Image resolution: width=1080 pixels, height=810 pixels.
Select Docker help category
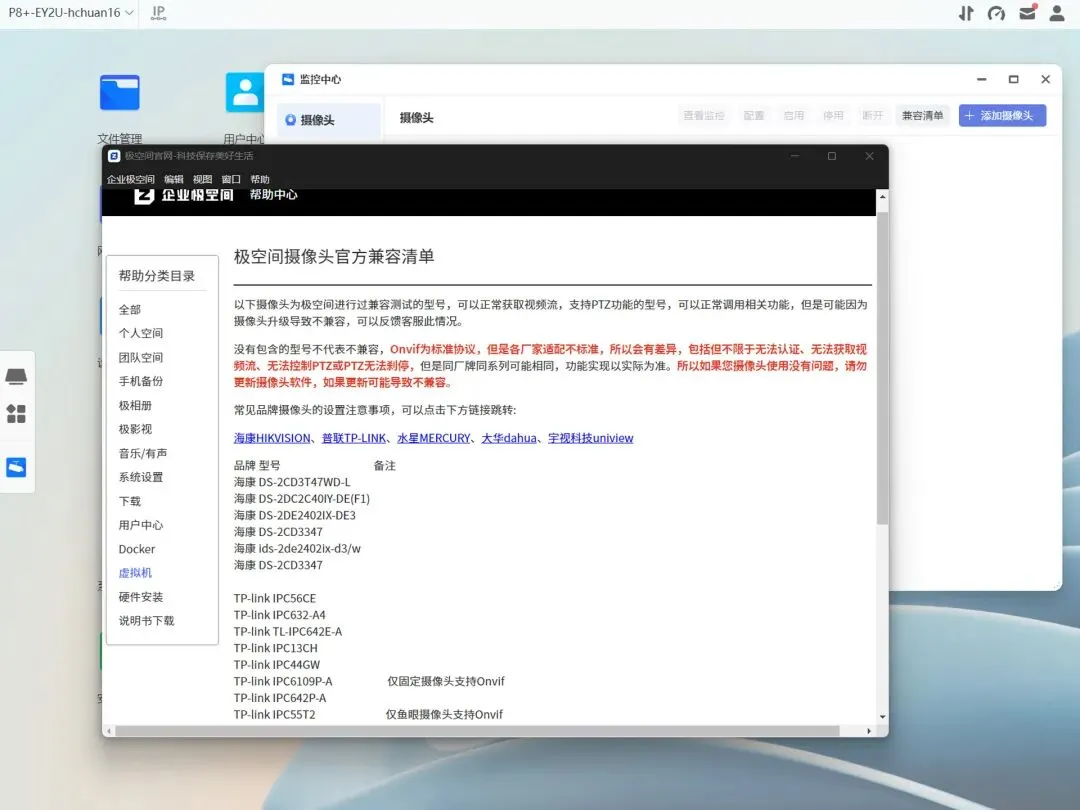(136, 549)
